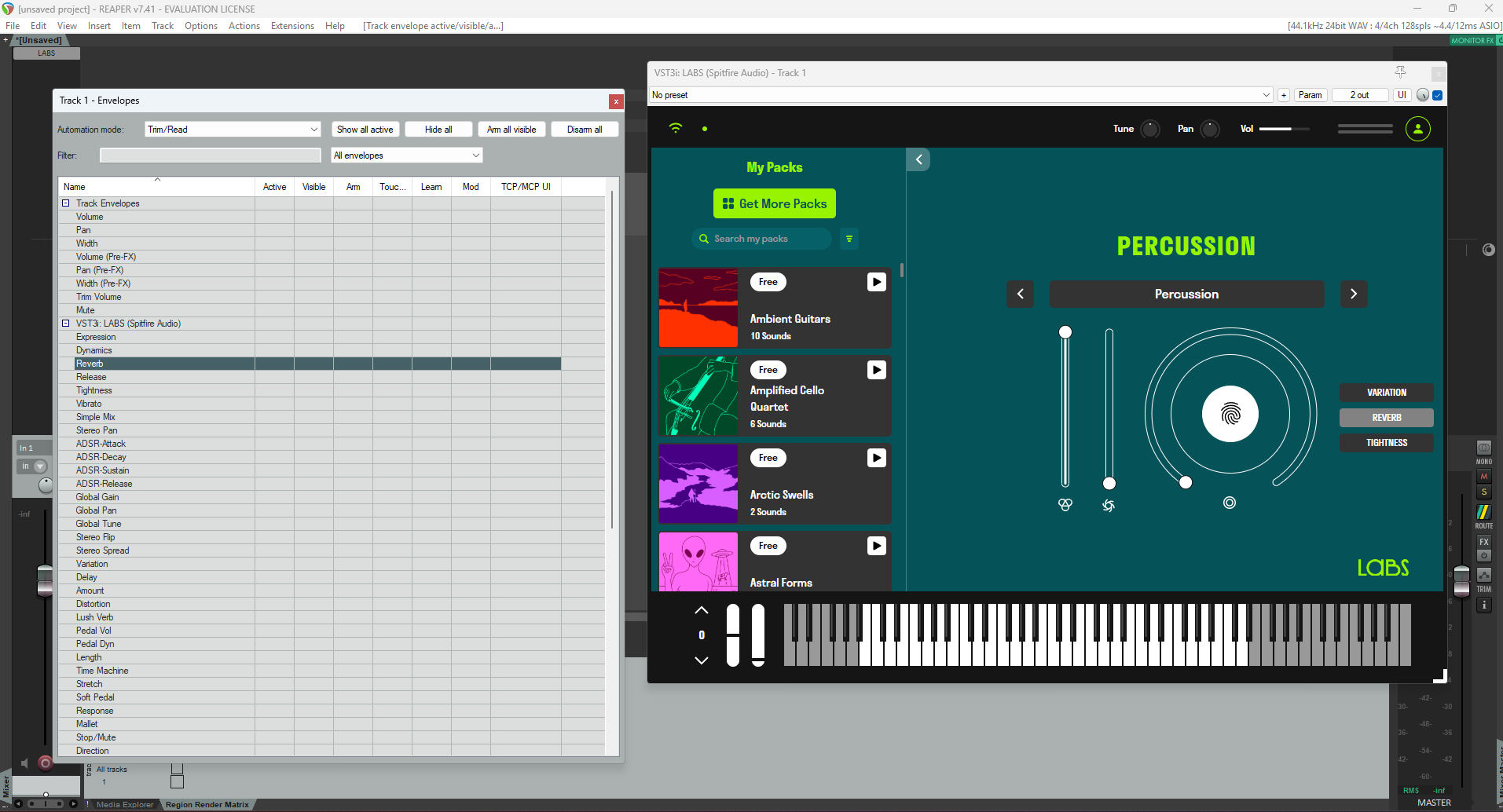Collapse the VST3i: LABS envelope group
This screenshot has width=1503, height=812.
[x=66, y=324]
